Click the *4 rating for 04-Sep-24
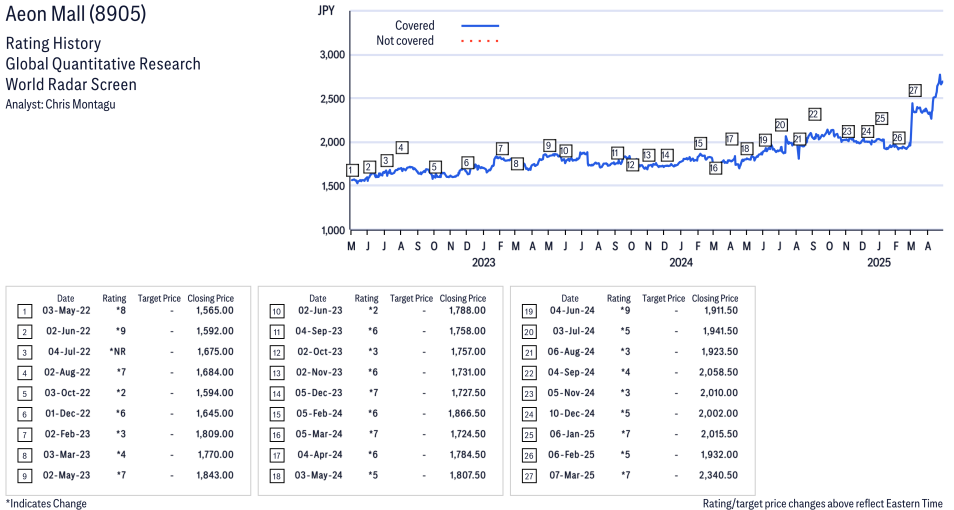This screenshot has height=510, width=954. click(x=625, y=372)
